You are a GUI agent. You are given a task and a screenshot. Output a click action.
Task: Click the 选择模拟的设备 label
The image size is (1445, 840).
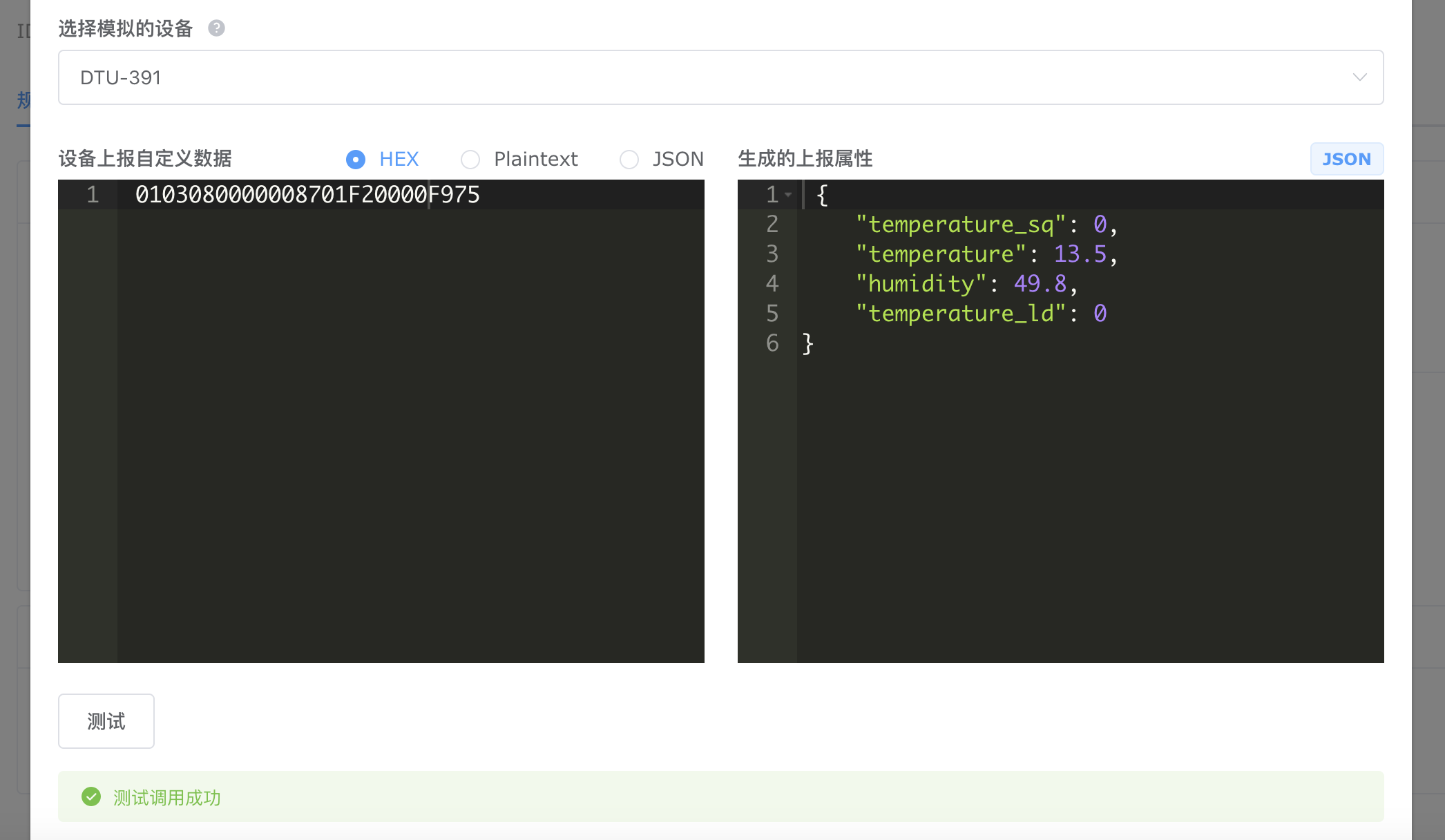(126, 28)
